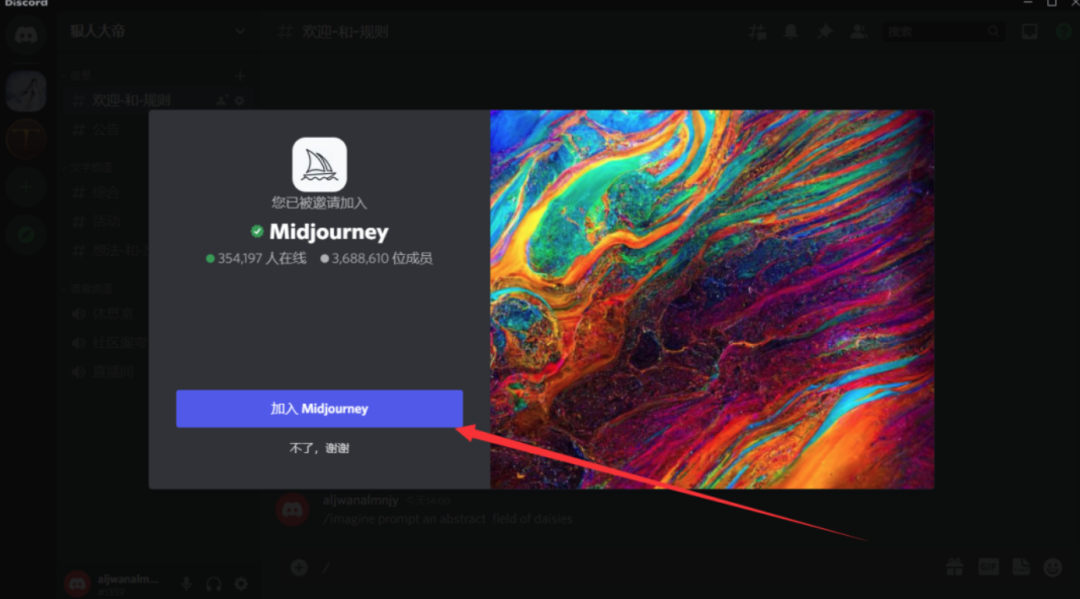Viewport: 1080px width, 599px height.
Task: Open the 公告 channel
Action: point(105,130)
